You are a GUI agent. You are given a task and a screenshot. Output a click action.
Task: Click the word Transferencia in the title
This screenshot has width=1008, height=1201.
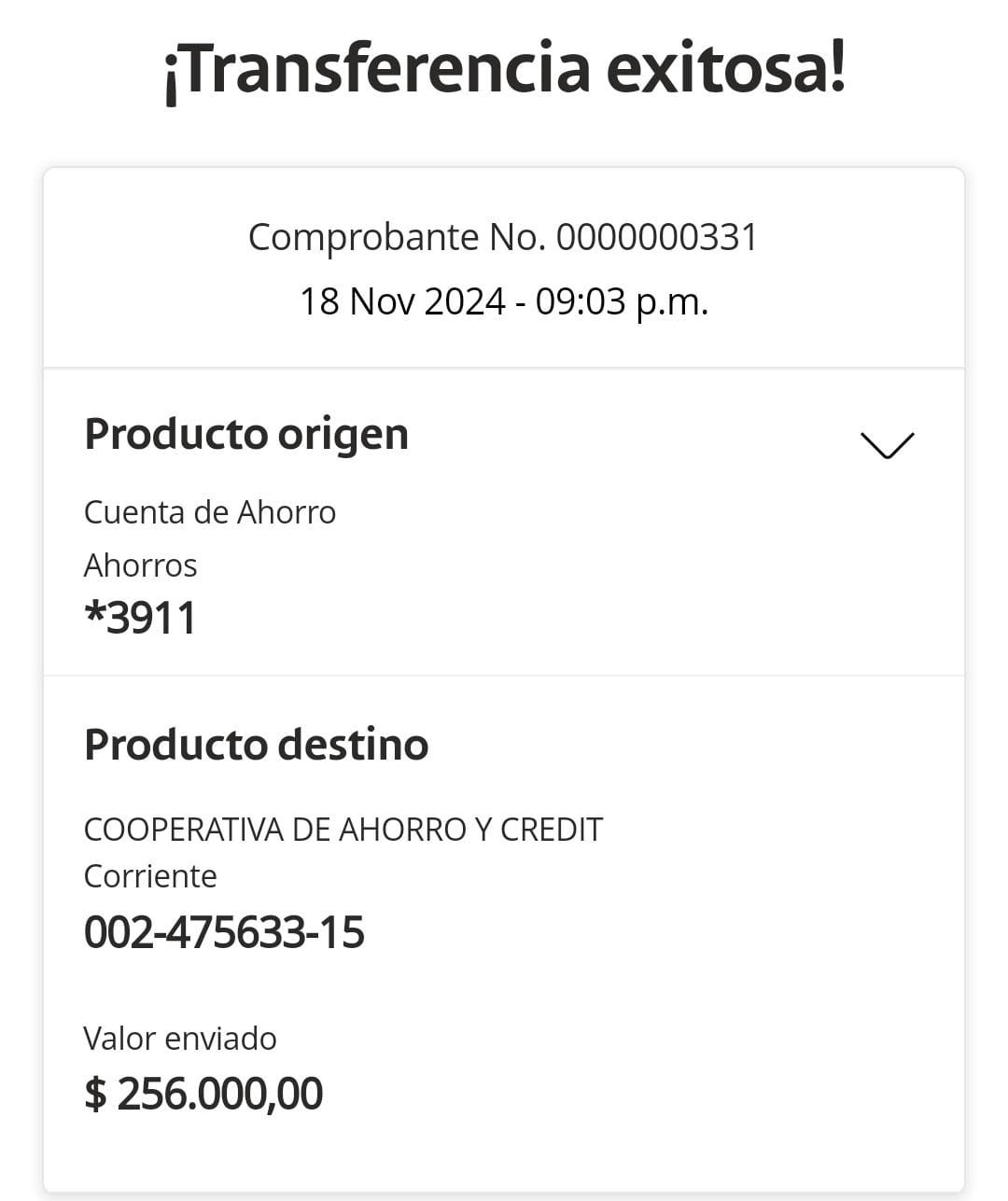point(385,69)
